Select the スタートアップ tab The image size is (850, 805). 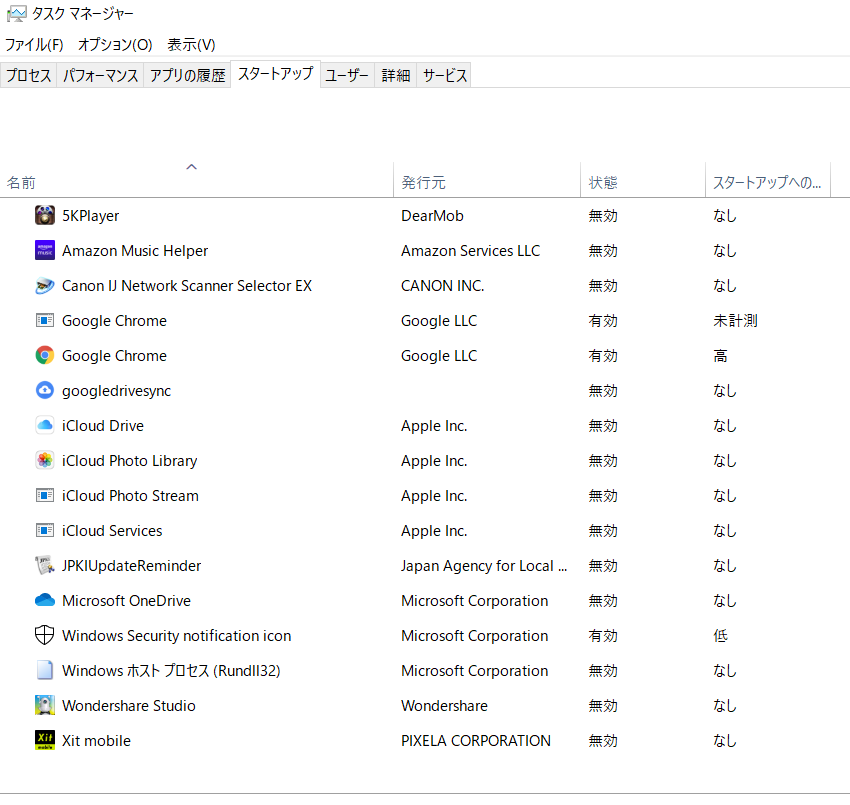[275, 73]
